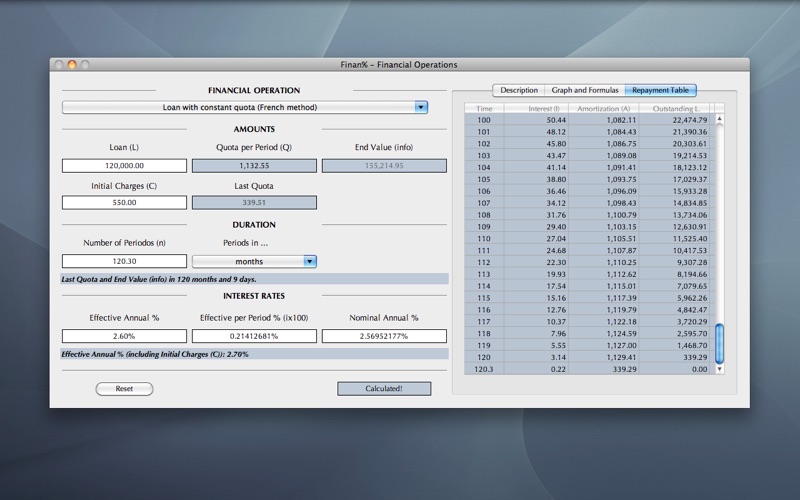Select table row with time 110
Screen dimensions: 800x500
(x=589, y=239)
